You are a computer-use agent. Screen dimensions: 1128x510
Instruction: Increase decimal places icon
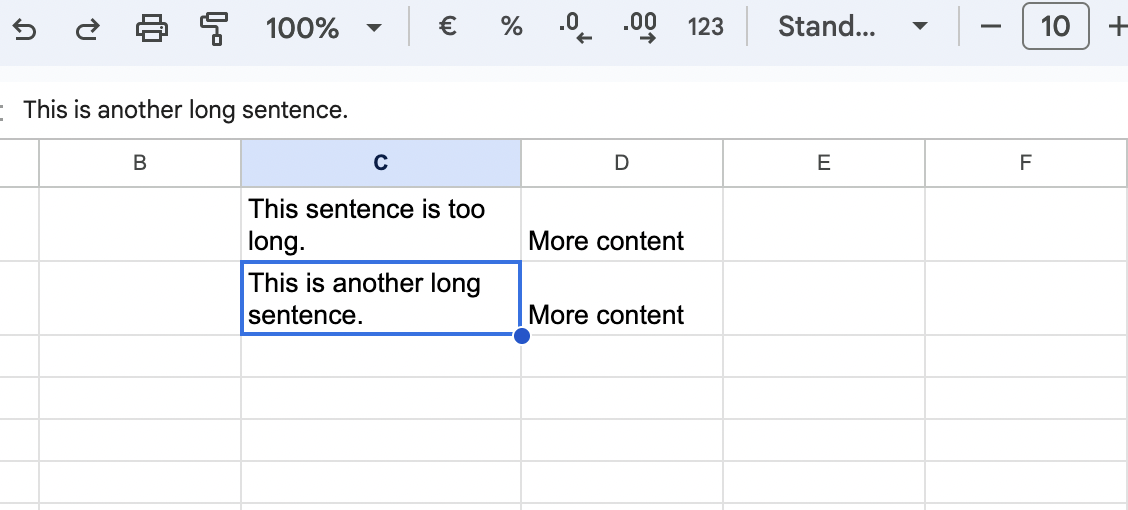click(x=640, y=28)
